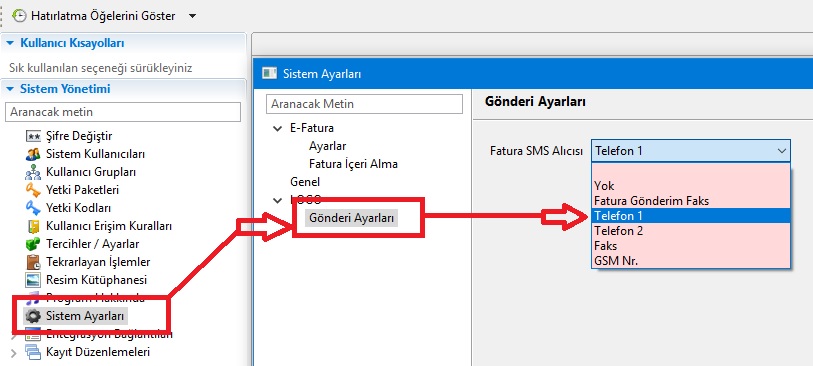813x366 pixels.
Task: Select Fatura Gönderim Faks option
Action: pyautogui.click(x=691, y=201)
